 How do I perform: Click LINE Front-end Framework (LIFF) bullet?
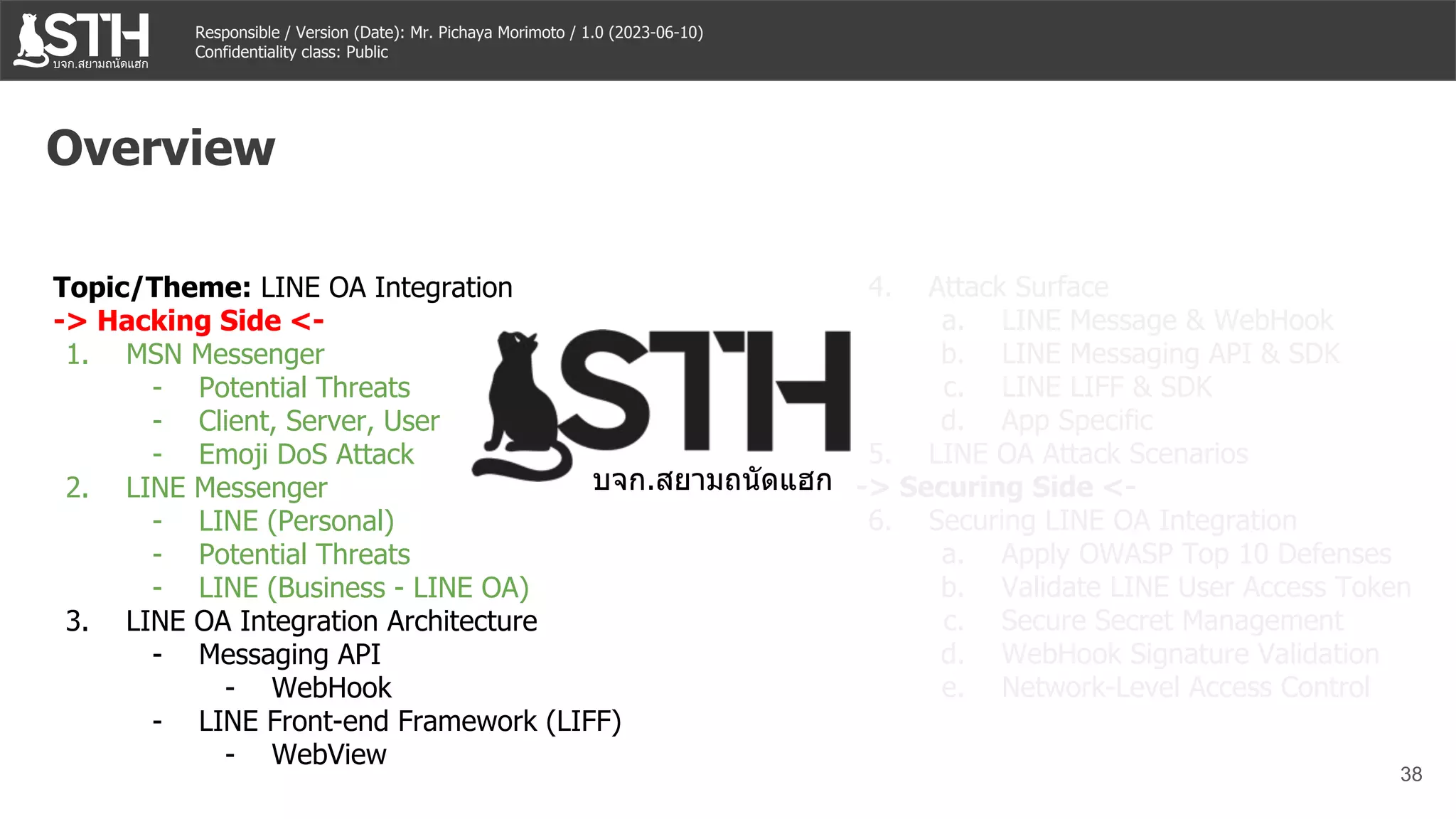[409, 722]
